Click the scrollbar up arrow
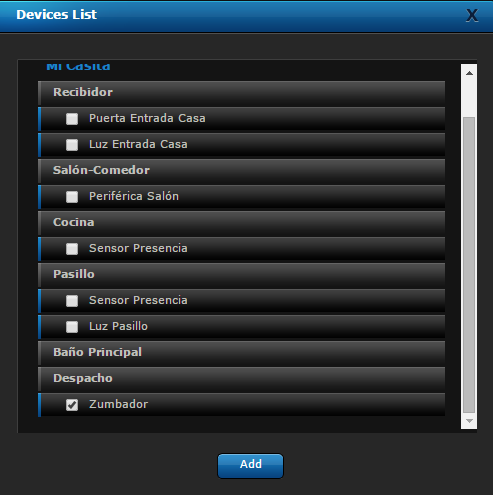Screen dimensions: 493x495 (x=469, y=73)
